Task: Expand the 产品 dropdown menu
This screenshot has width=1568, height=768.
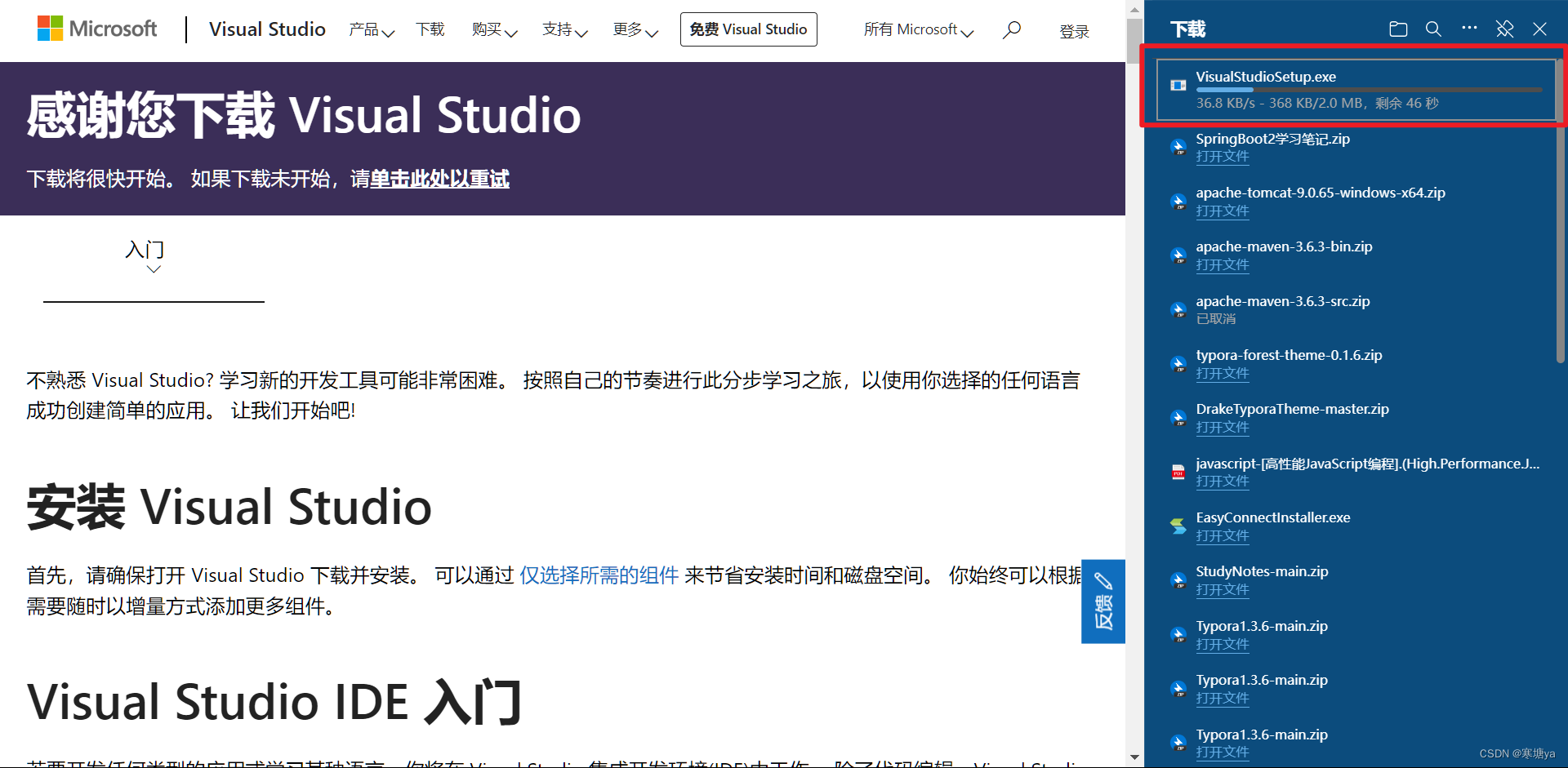Action: tap(372, 30)
